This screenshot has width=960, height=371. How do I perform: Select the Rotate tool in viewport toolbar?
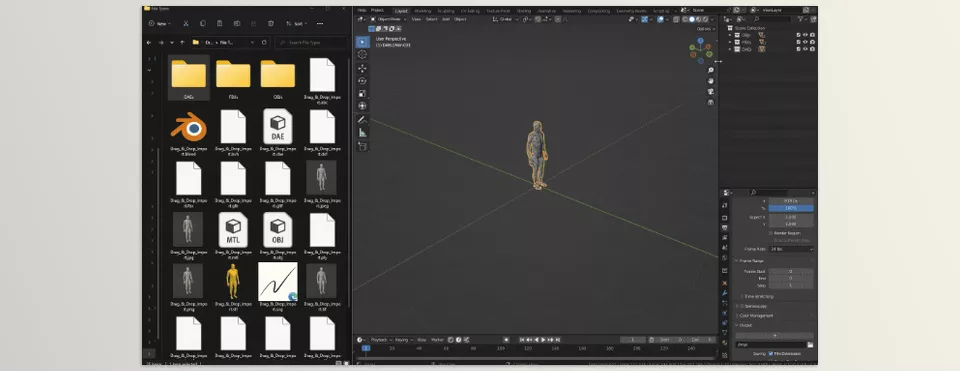[362, 81]
